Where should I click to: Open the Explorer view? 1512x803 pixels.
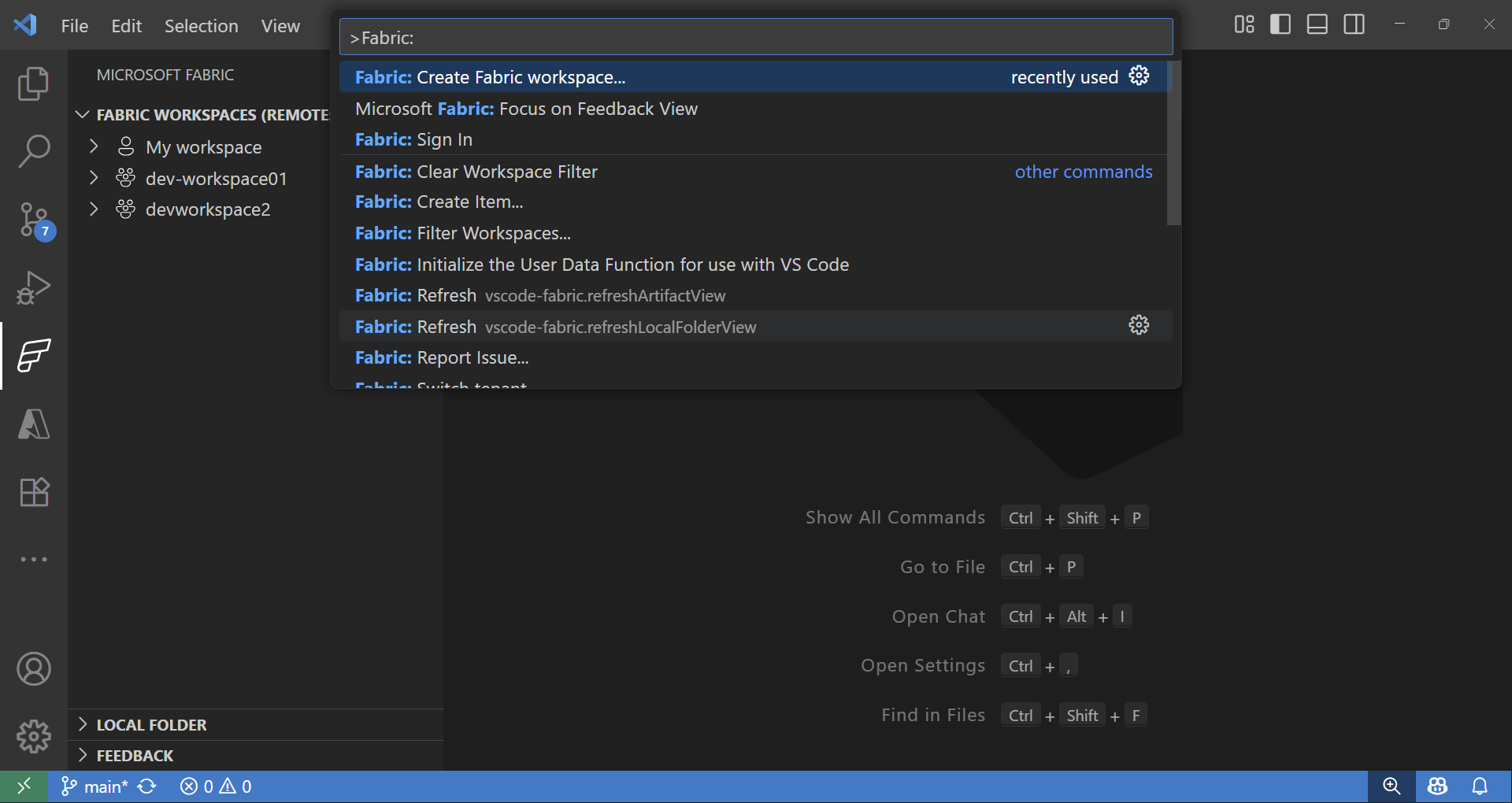(x=32, y=83)
